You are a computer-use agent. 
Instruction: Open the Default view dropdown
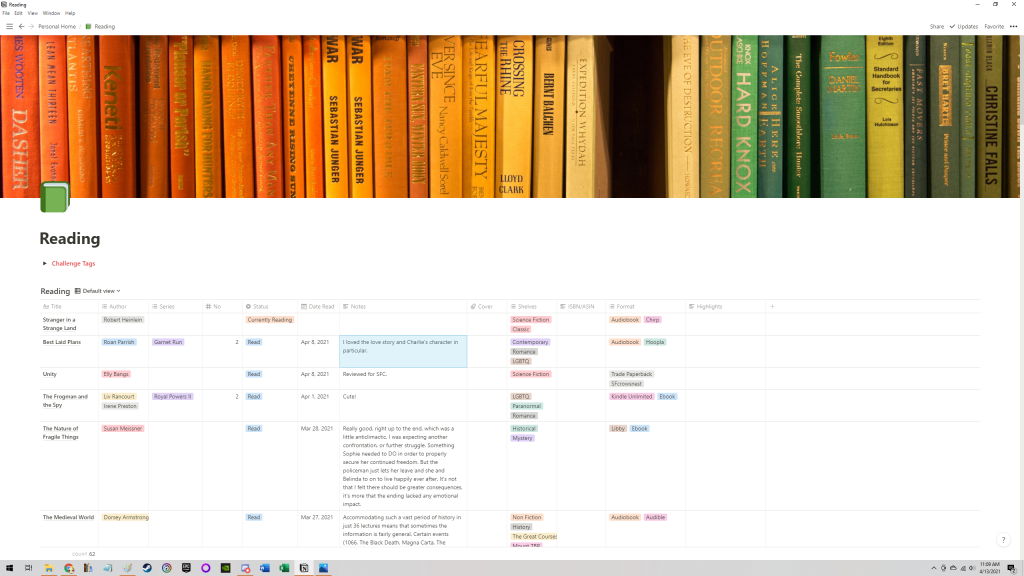[x=100, y=291]
